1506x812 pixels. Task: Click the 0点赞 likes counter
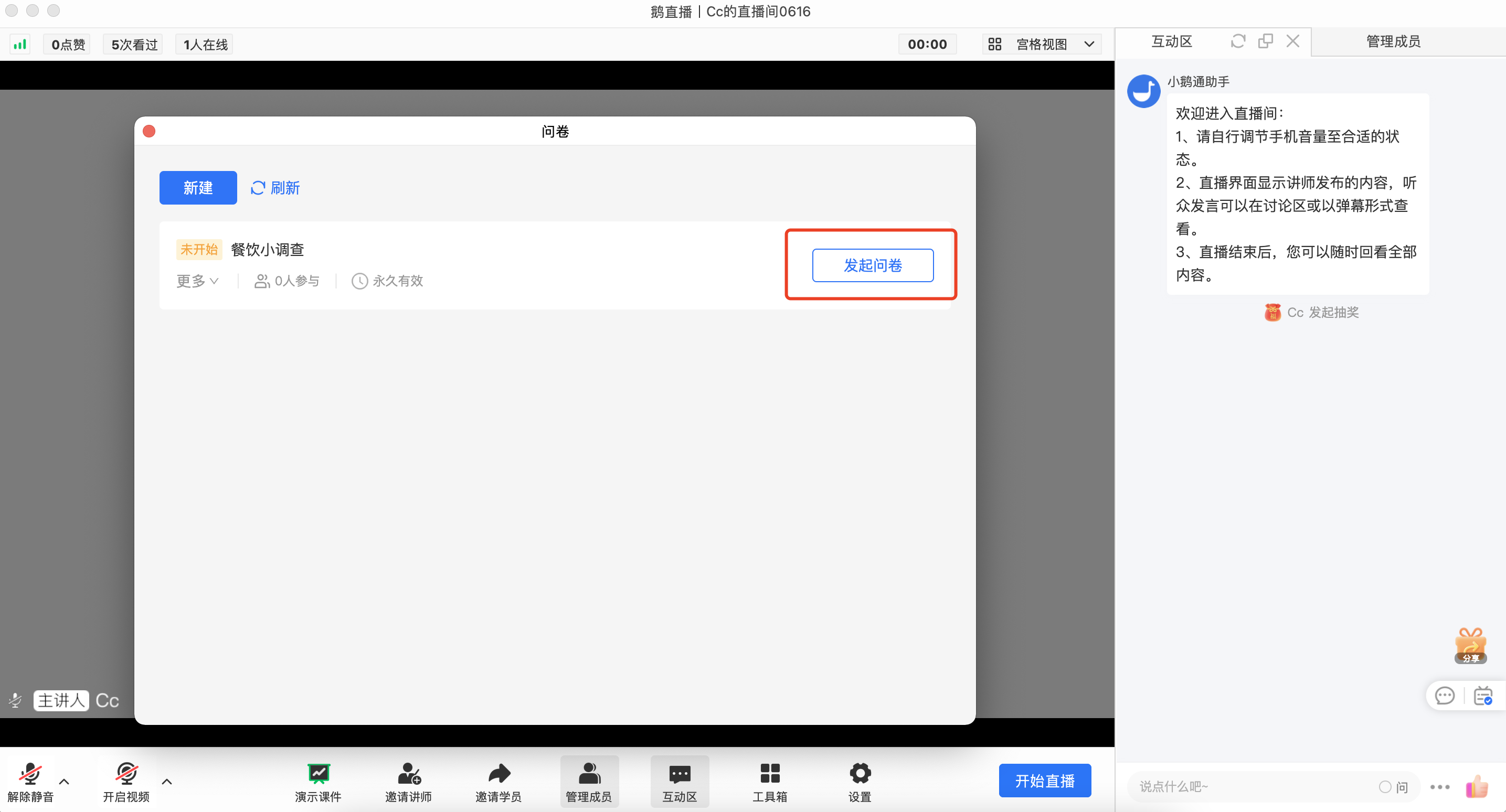pos(68,45)
